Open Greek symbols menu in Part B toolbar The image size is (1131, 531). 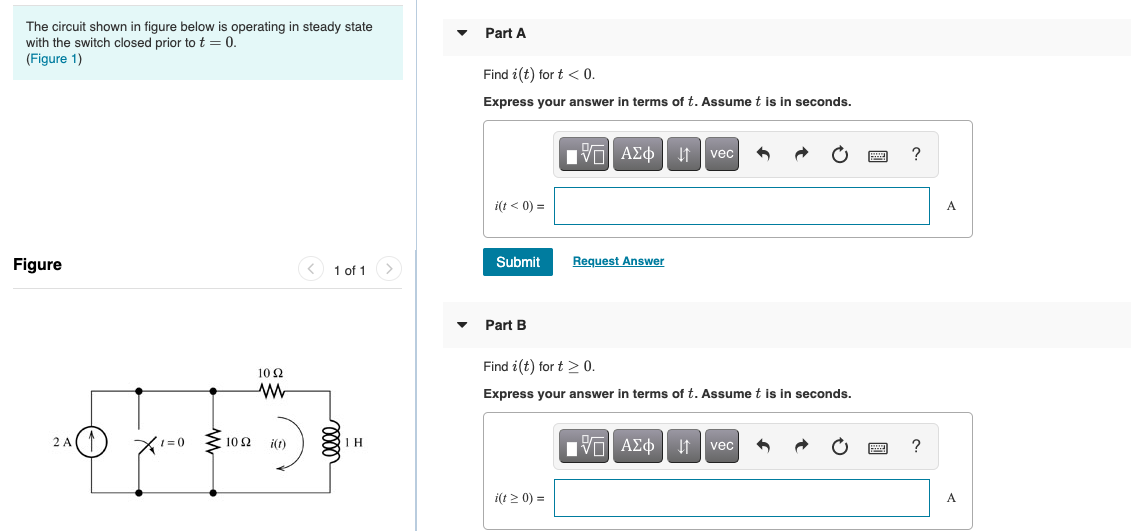pos(638,446)
